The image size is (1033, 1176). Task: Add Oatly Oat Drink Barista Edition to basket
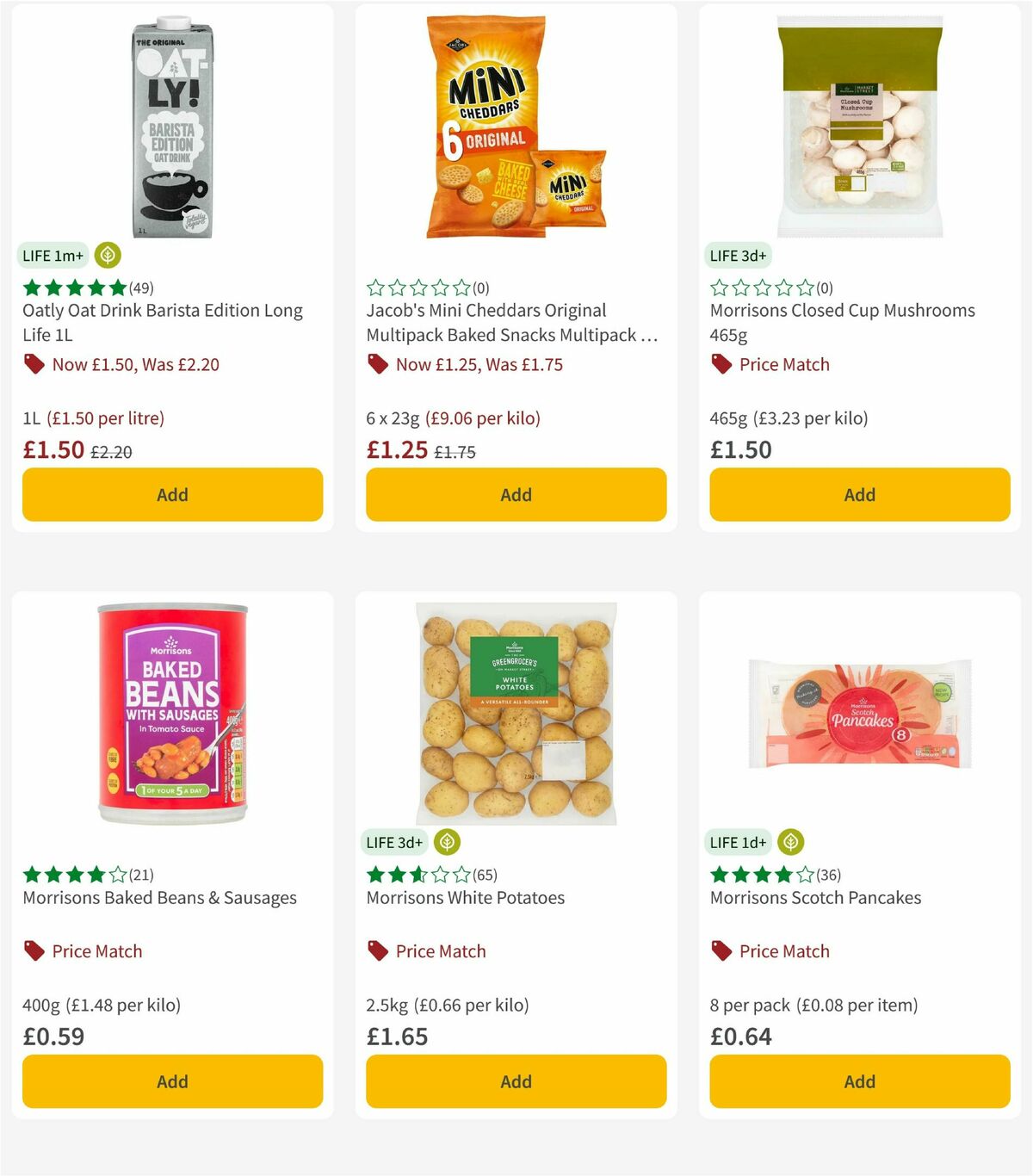click(x=172, y=495)
